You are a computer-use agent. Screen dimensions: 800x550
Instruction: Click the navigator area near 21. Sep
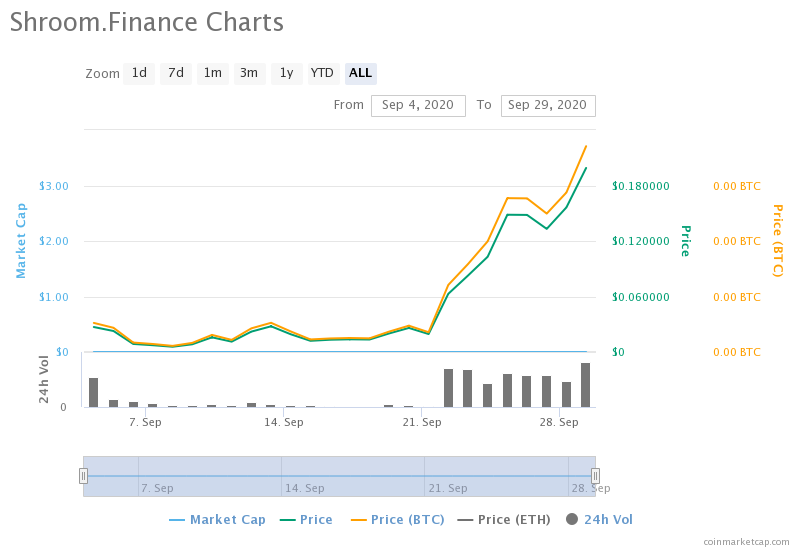pos(448,488)
